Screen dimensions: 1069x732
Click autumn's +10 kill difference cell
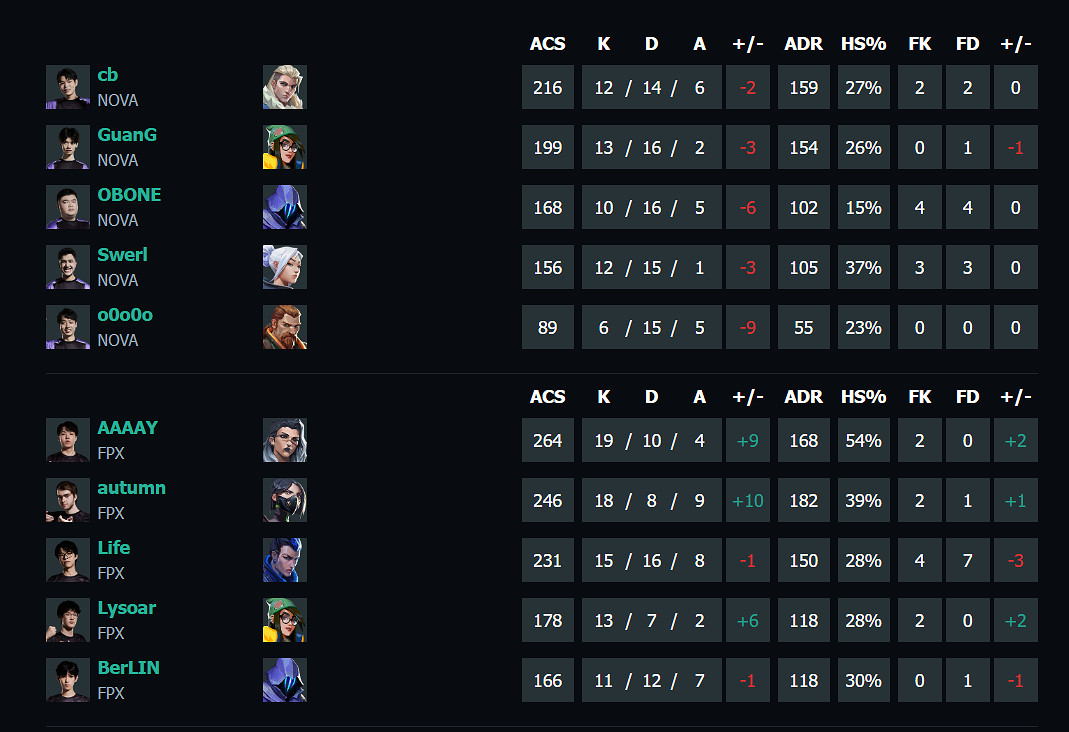tap(748, 501)
